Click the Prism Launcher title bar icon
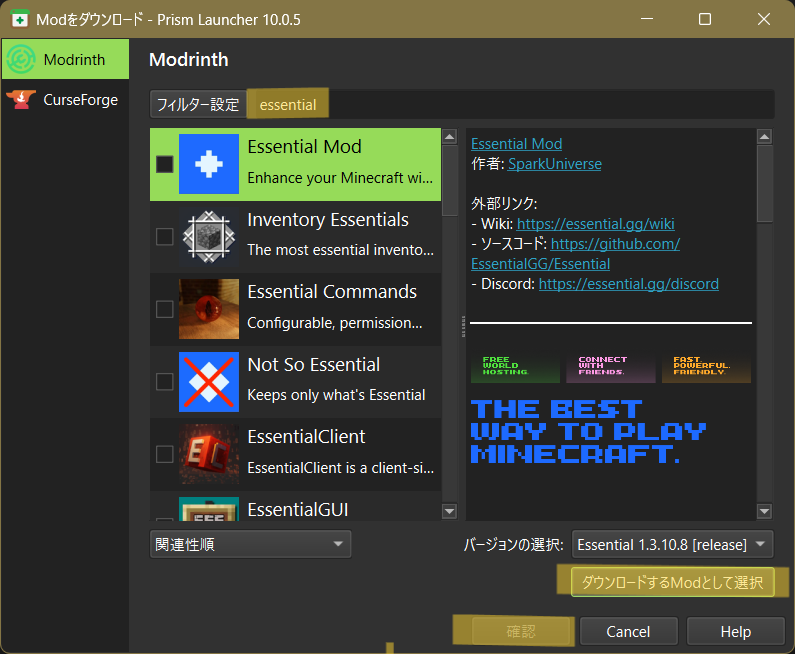795x654 pixels. pos(18,20)
